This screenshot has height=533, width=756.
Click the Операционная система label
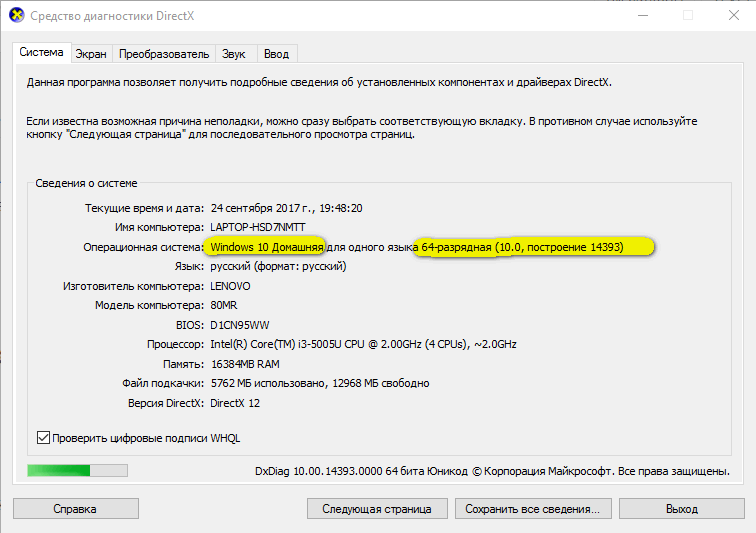point(144,247)
